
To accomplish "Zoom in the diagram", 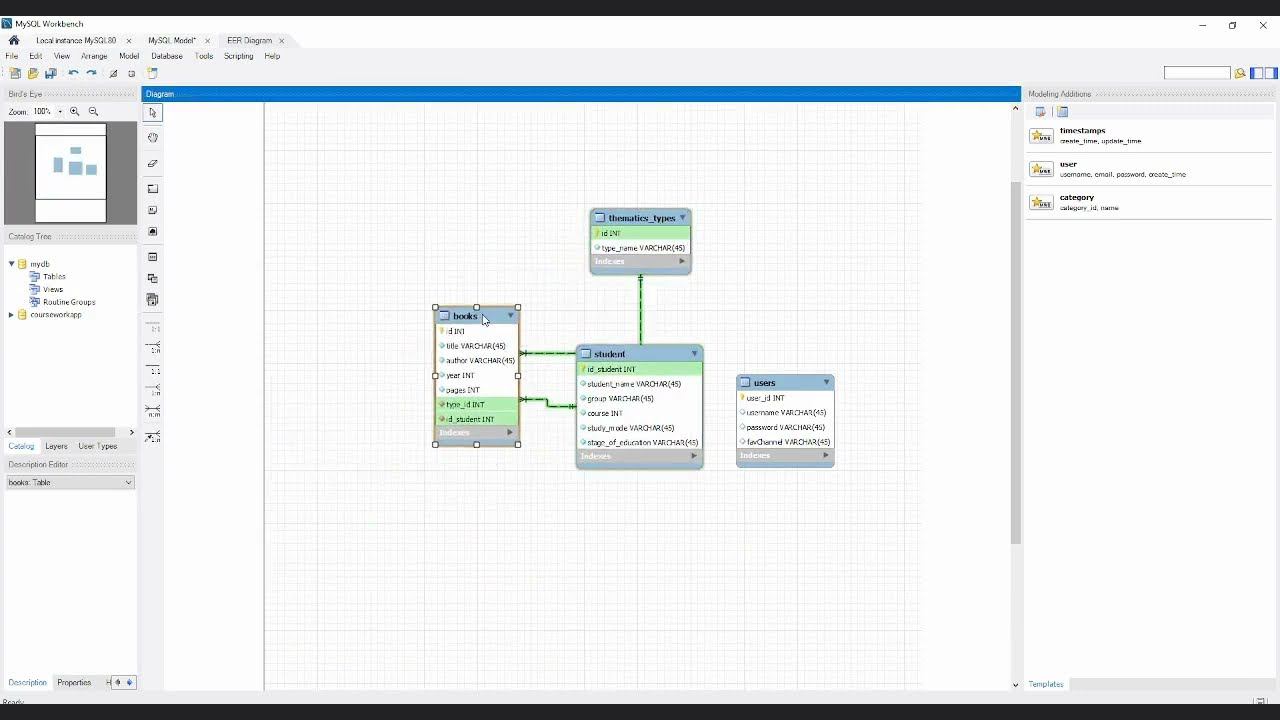I will 75,112.
